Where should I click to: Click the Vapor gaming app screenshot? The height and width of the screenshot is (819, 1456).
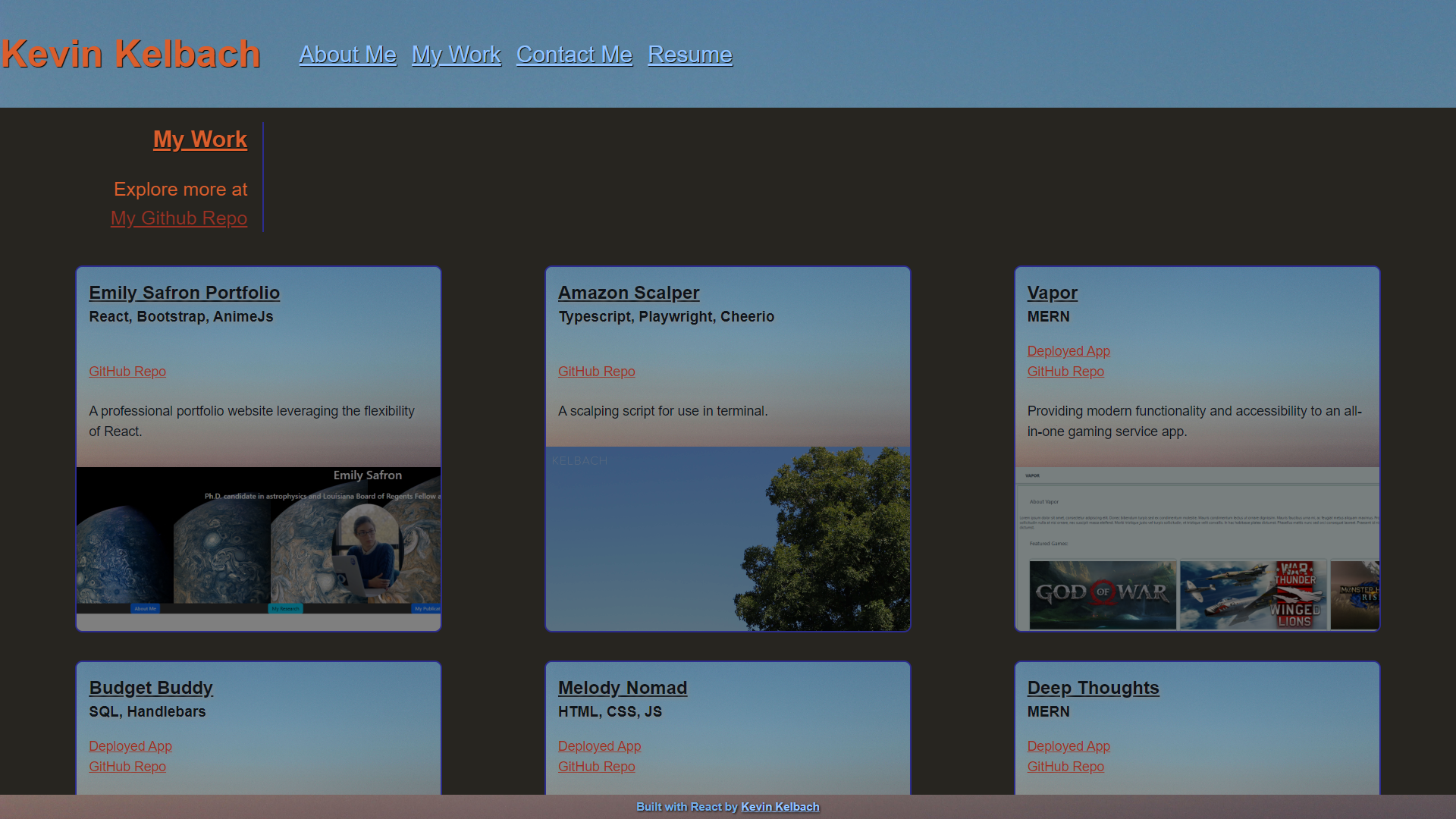pos(1197,548)
